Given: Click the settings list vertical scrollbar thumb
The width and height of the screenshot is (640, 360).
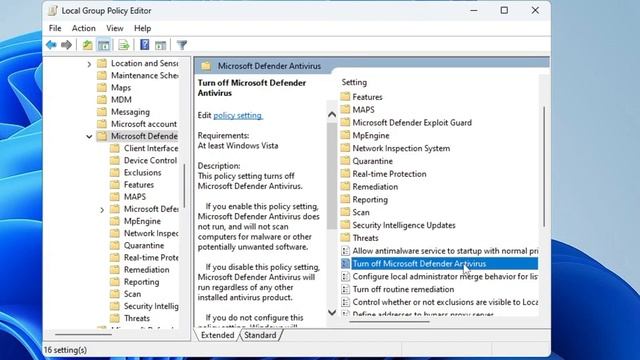Looking at the screenshot, I should click(x=544, y=167).
